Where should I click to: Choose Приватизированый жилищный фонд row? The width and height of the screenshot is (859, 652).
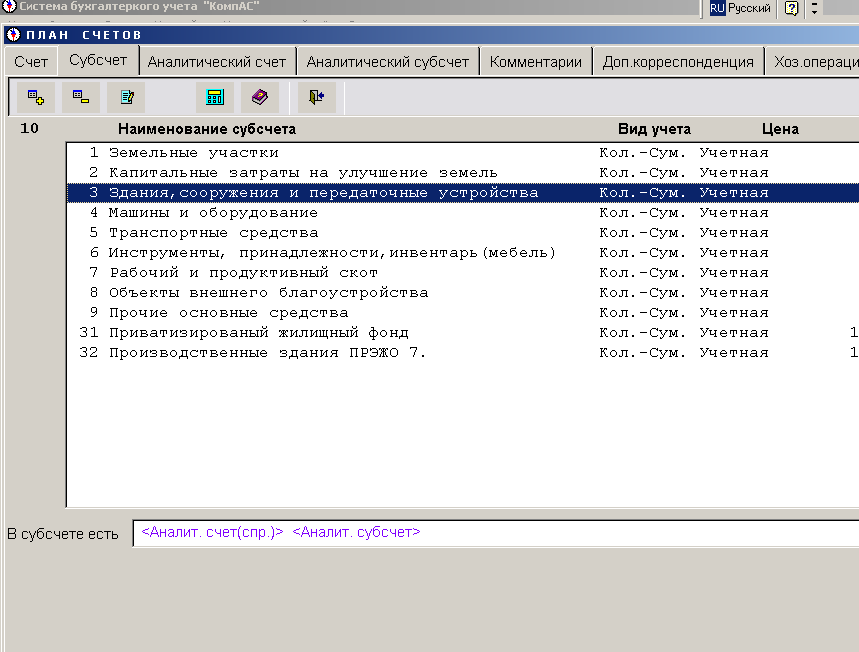[258, 333]
